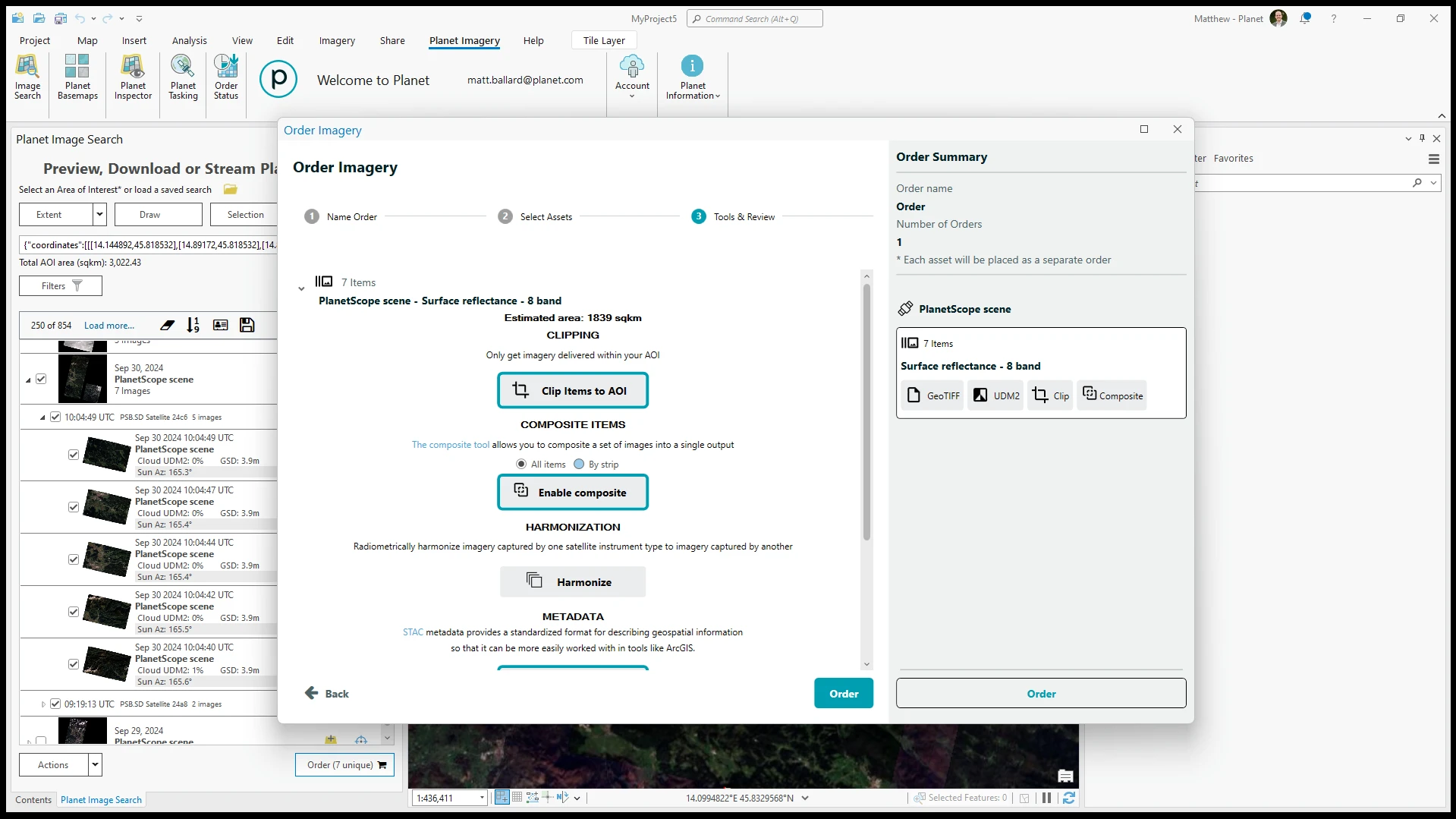Select the By strip radio option

pos(579,464)
